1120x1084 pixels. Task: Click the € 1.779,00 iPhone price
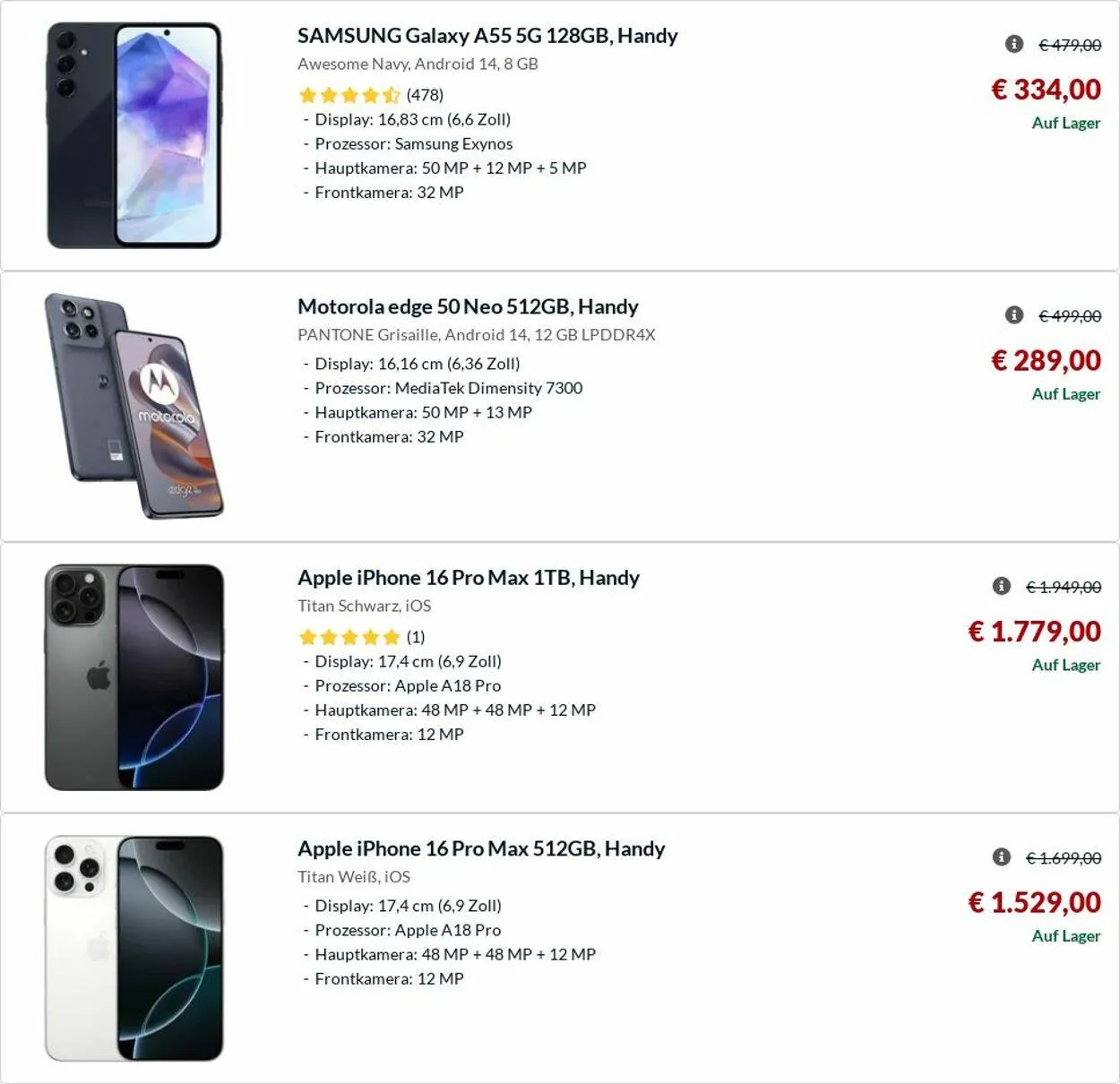click(1034, 632)
